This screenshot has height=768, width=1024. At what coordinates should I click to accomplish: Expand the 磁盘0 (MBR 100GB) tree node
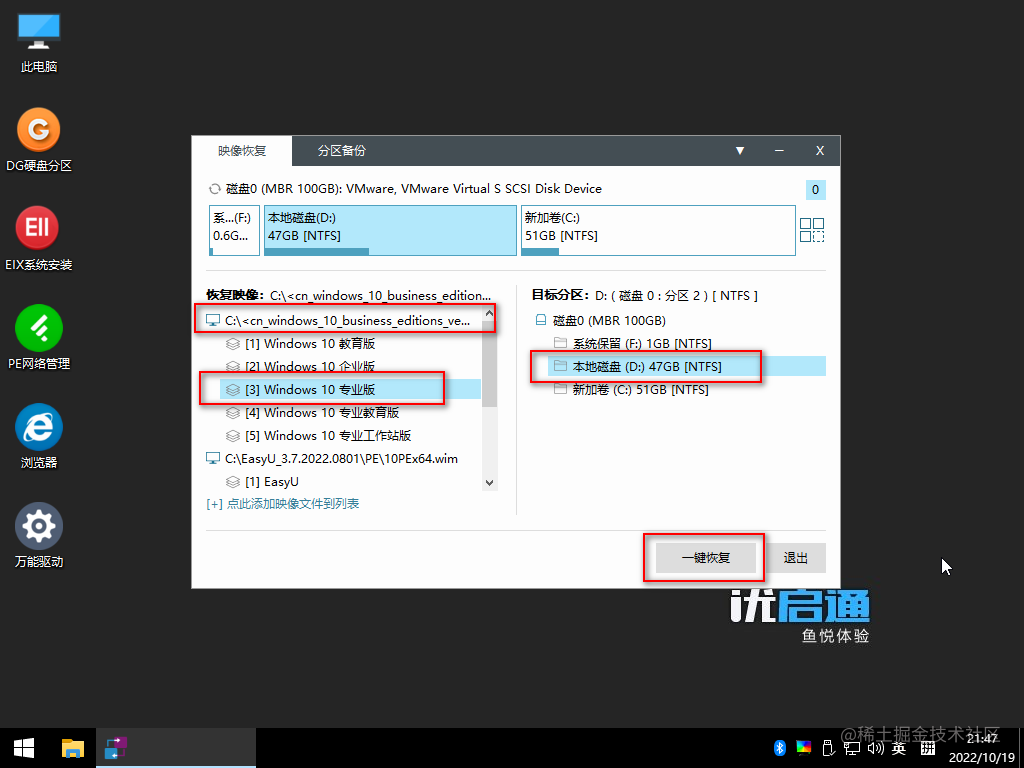pos(539,320)
